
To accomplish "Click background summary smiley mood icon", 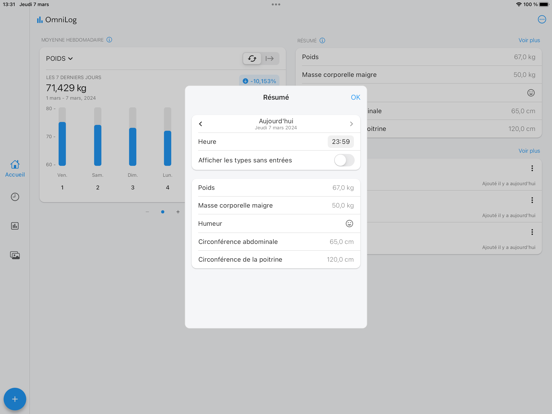I will 531,93.
